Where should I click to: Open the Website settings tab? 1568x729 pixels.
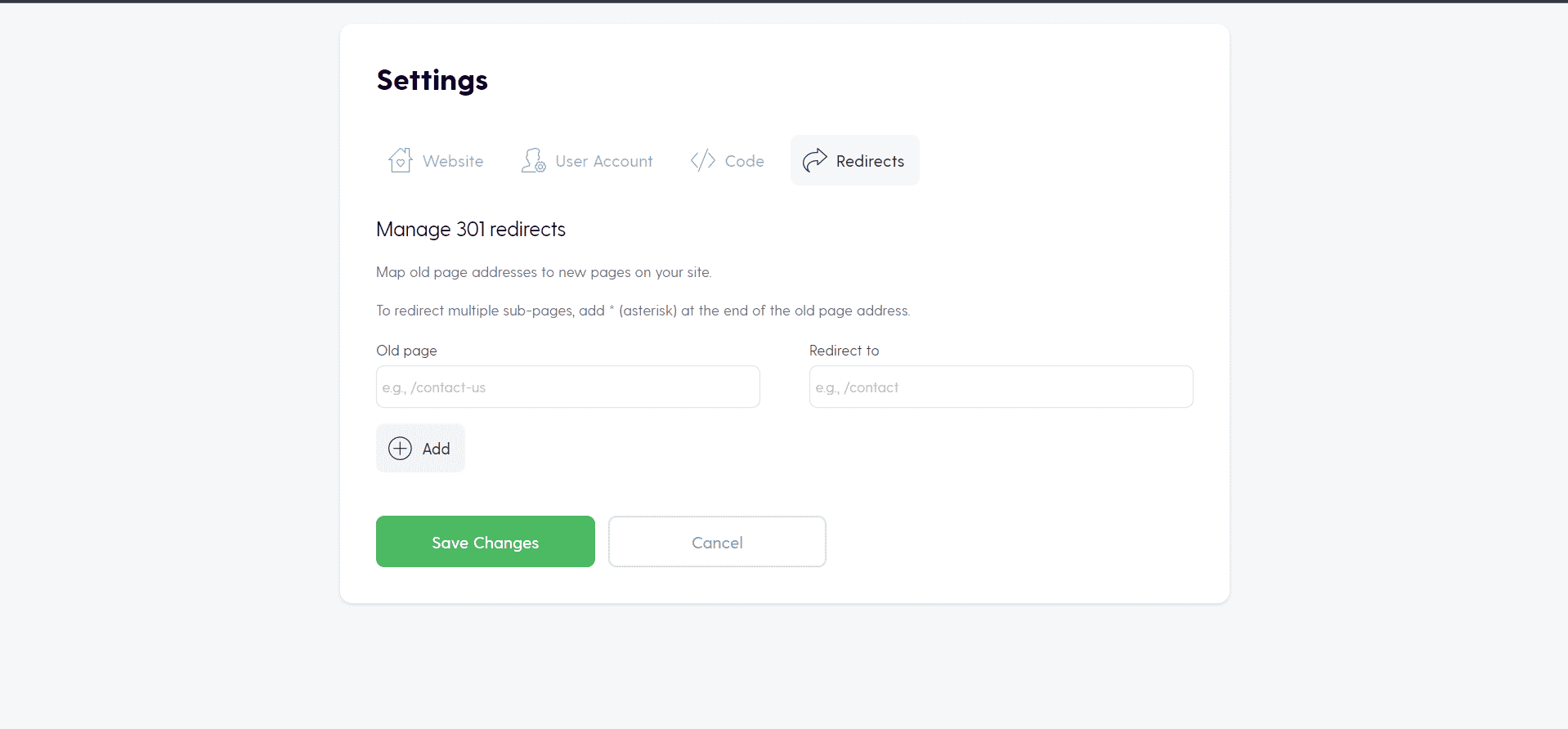point(436,160)
